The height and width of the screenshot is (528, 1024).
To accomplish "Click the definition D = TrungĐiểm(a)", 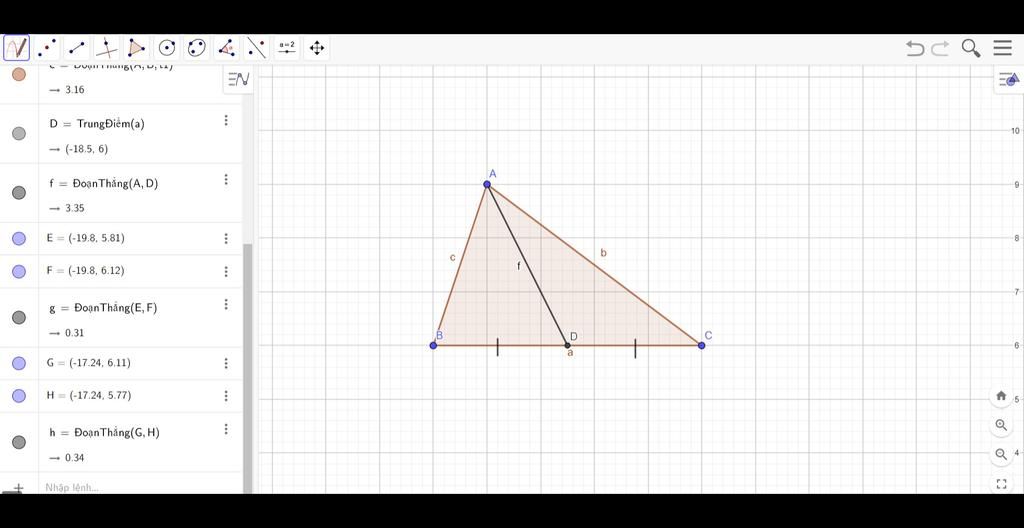I will pyautogui.click(x=97, y=124).
